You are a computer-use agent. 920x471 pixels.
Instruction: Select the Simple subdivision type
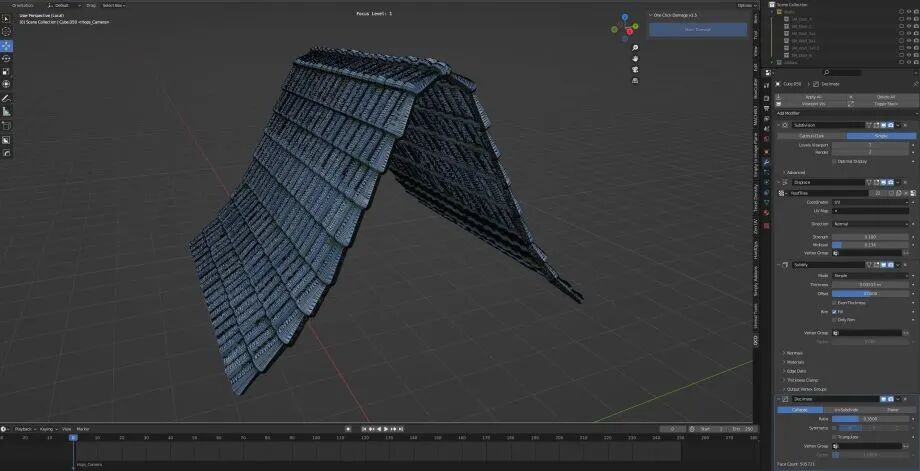pos(881,135)
